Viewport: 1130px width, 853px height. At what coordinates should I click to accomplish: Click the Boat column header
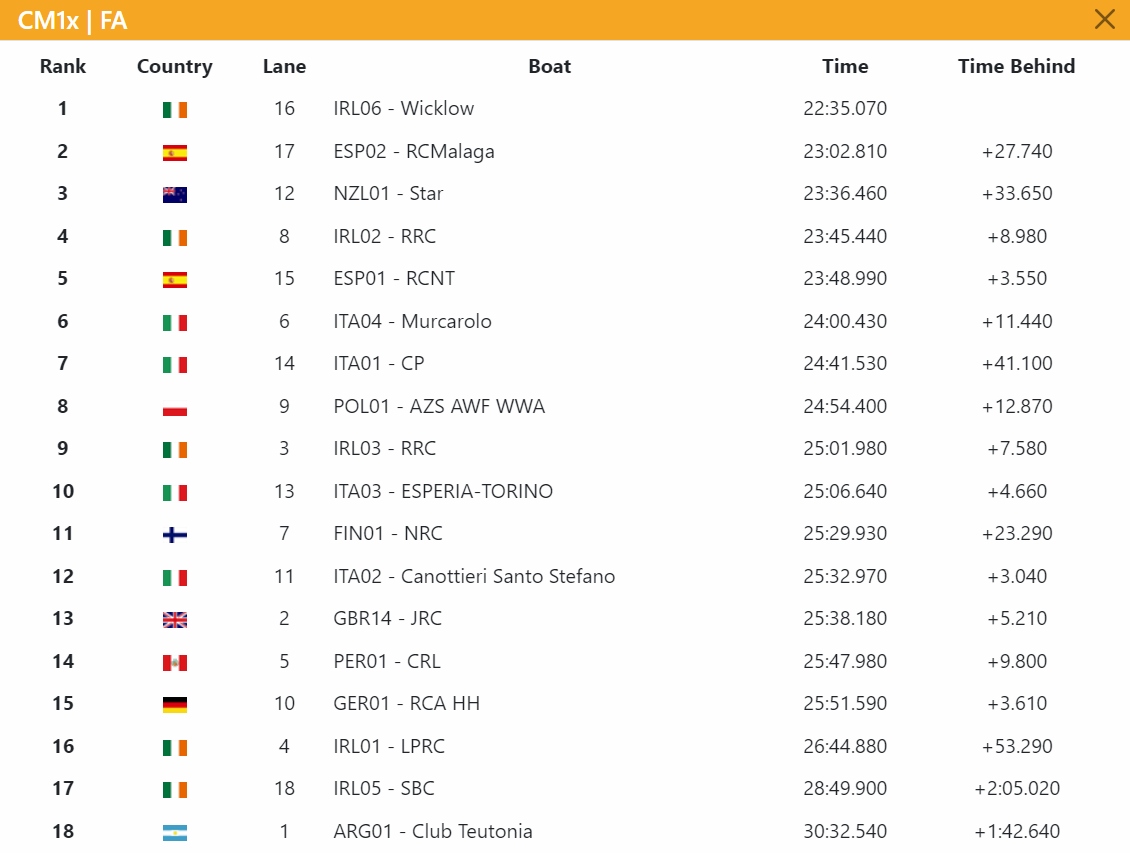[549, 66]
